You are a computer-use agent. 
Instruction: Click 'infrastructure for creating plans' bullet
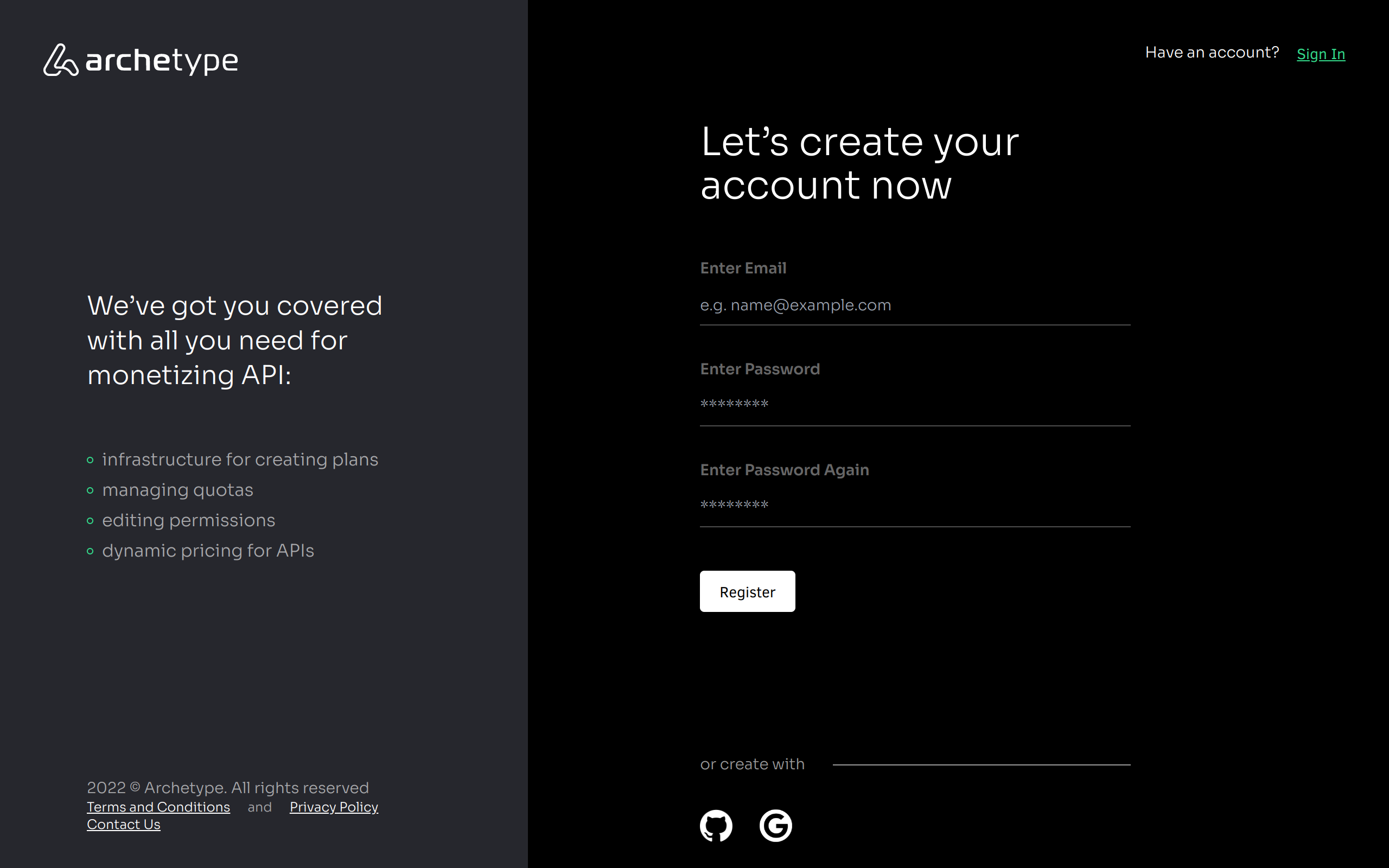pyautogui.click(x=240, y=459)
